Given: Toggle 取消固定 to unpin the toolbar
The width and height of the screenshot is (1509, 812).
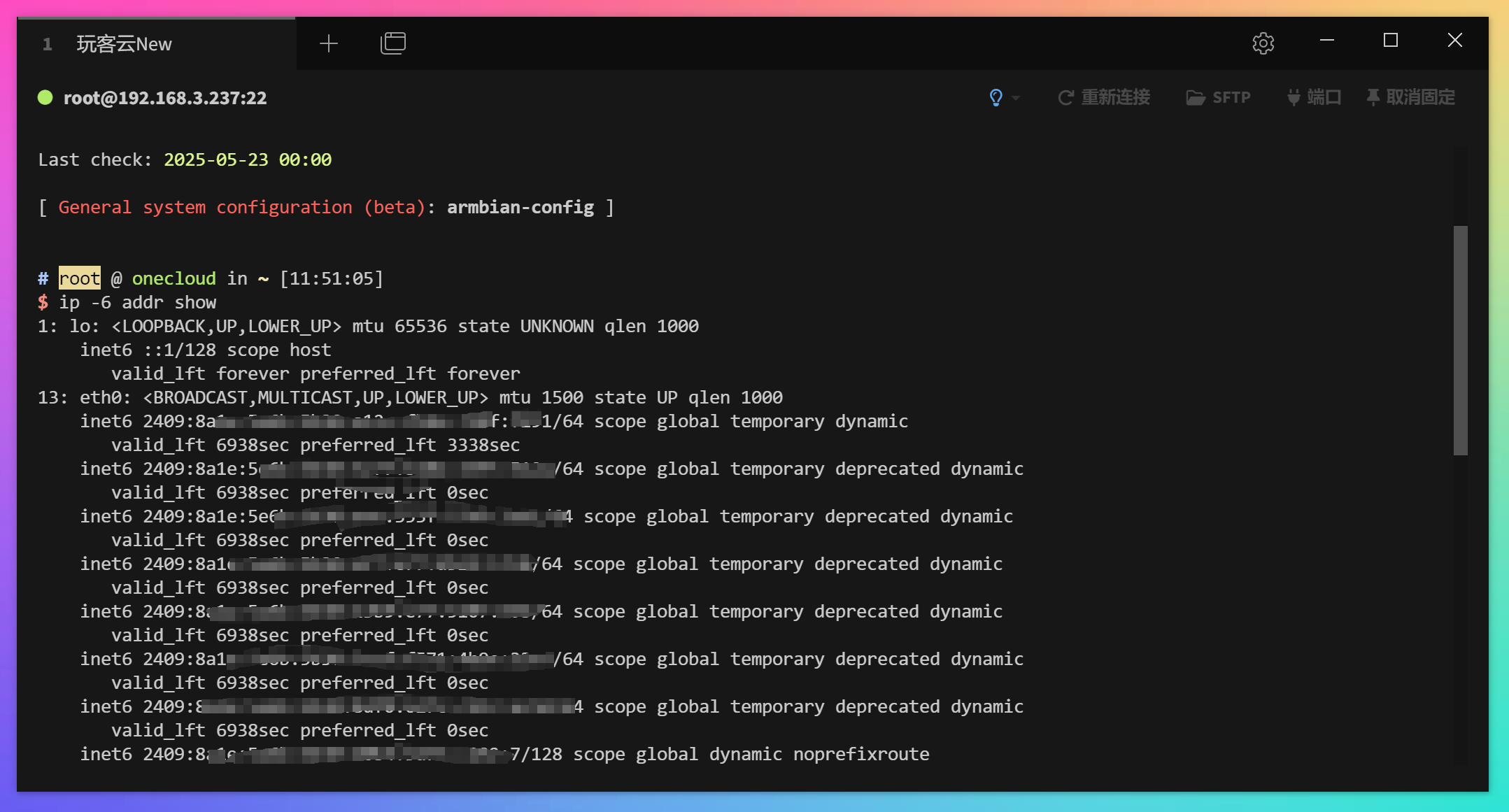Looking at the screenshot, I should 1410,97.
